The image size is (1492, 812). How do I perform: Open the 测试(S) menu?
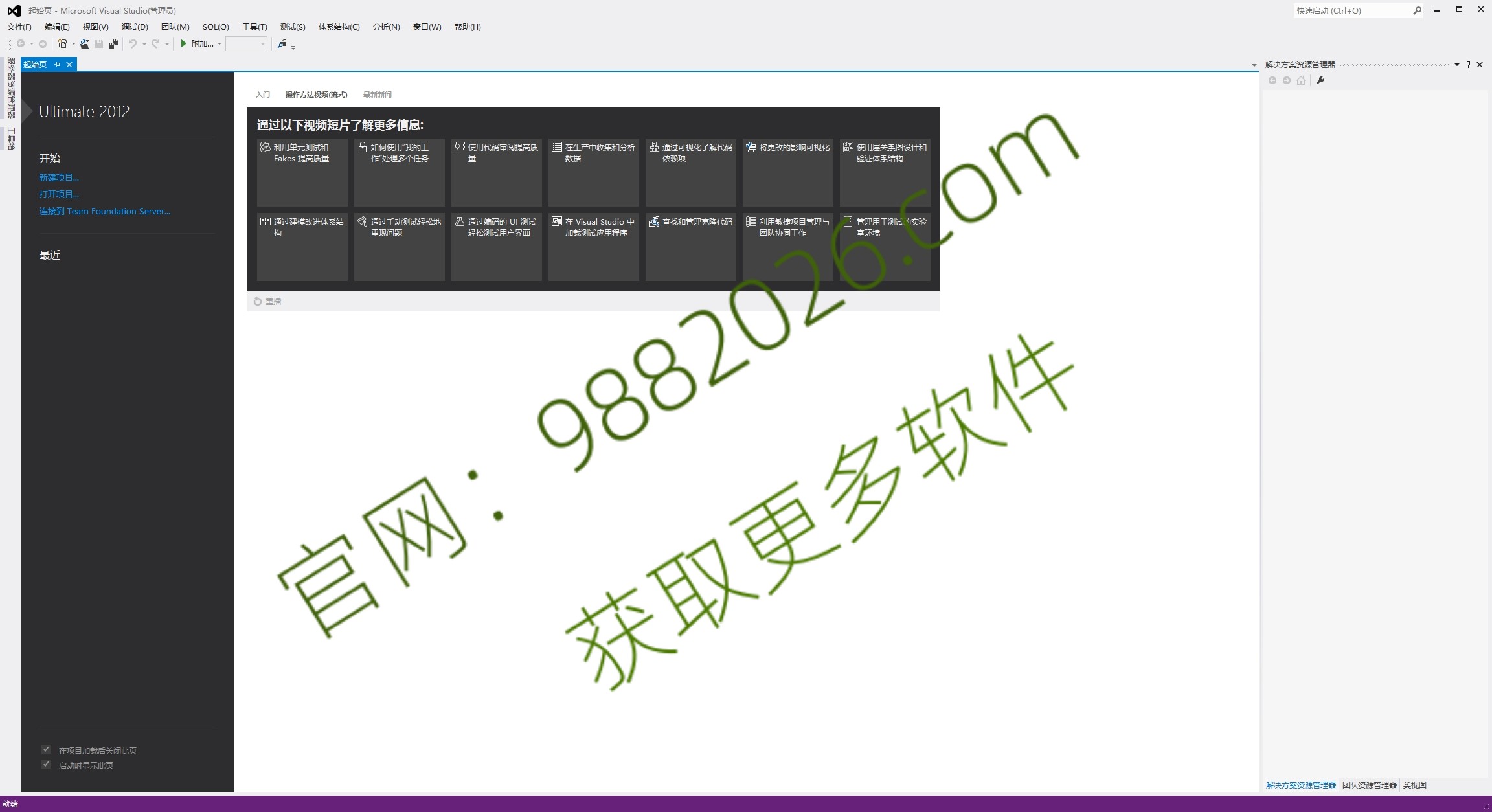tap(293, 27)
